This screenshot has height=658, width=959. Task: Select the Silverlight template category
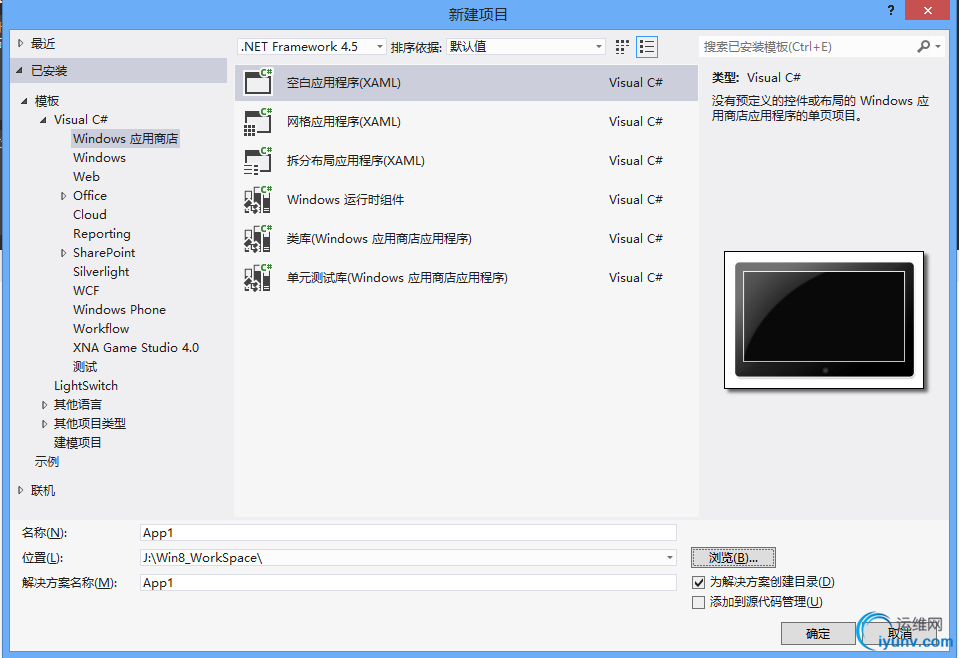[100, 271]
